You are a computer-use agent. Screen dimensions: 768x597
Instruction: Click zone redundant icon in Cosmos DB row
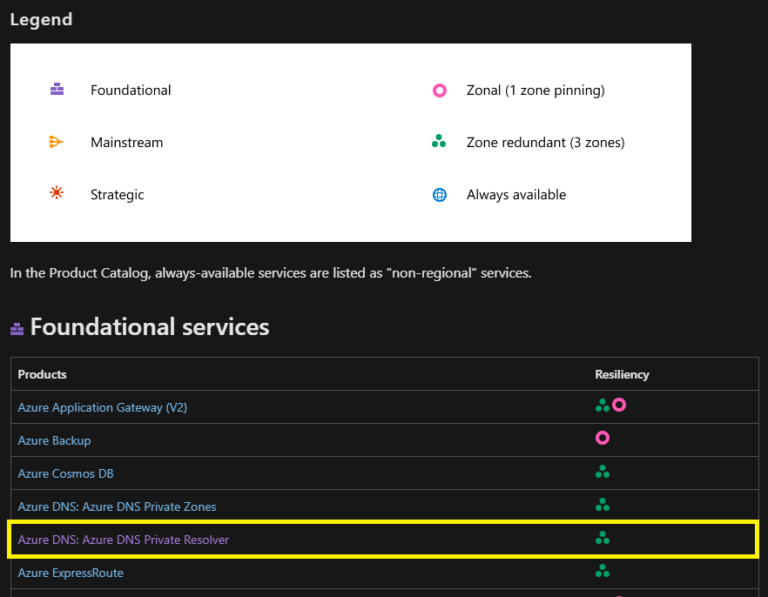click(602, 472)
